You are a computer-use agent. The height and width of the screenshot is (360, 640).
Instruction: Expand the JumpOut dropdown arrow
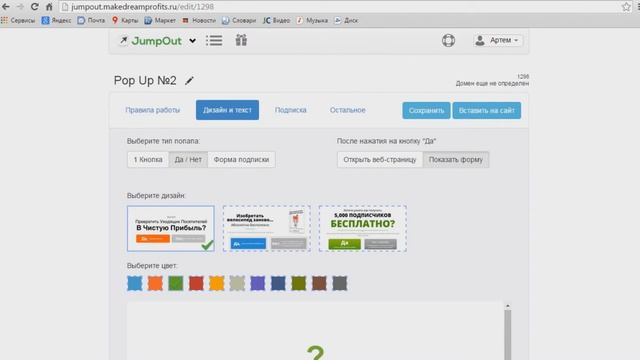tap(192, 41)
